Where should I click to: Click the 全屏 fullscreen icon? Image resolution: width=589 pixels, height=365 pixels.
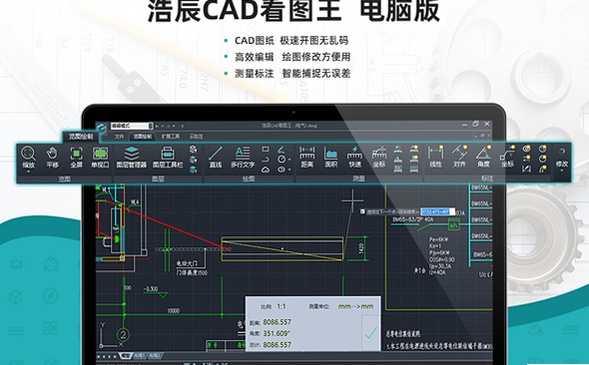pyautogui.click(x=76, y=157)
